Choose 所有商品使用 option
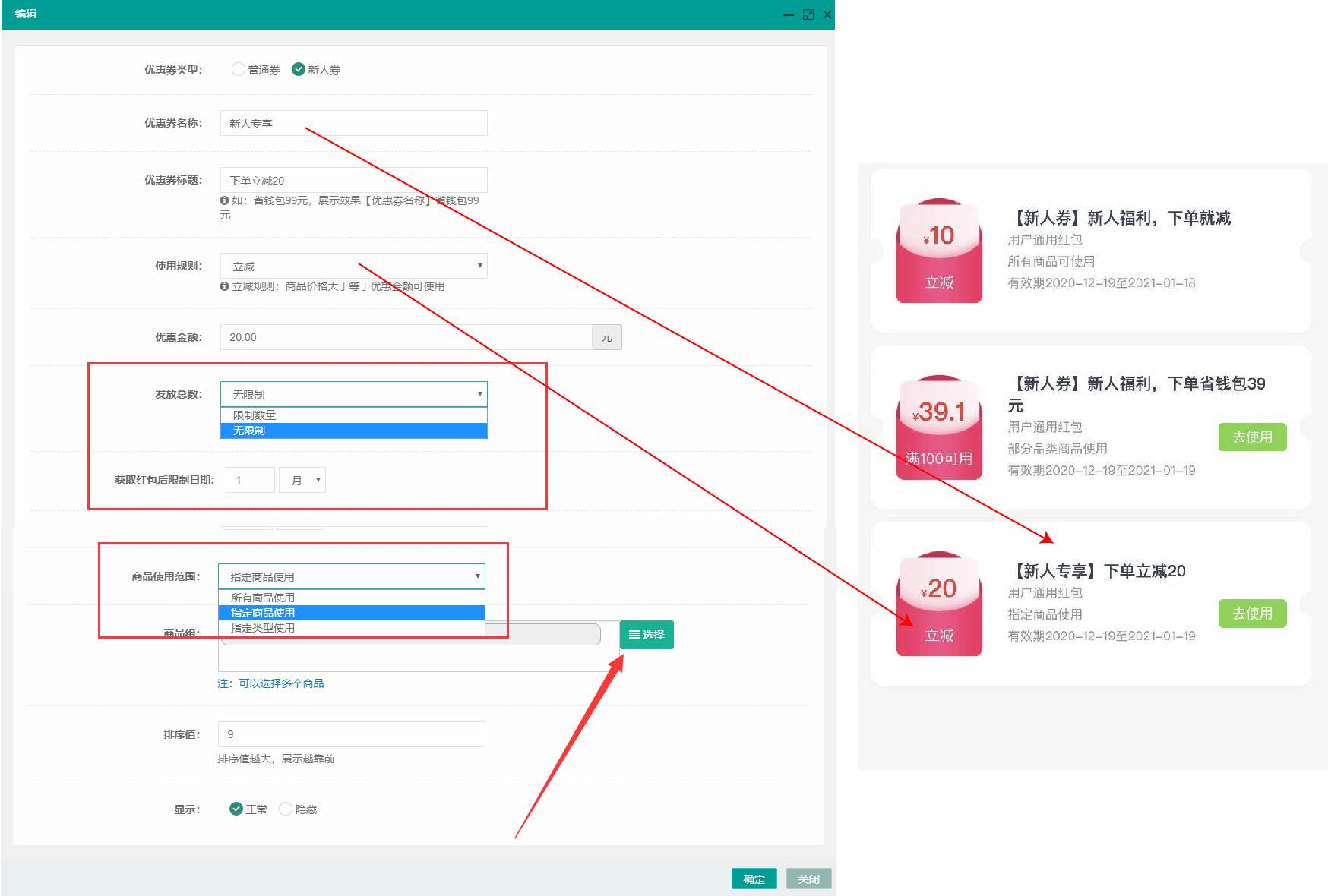Viewport: 1328px width, 896px height. pyautogui.click(x=351, y=598)
